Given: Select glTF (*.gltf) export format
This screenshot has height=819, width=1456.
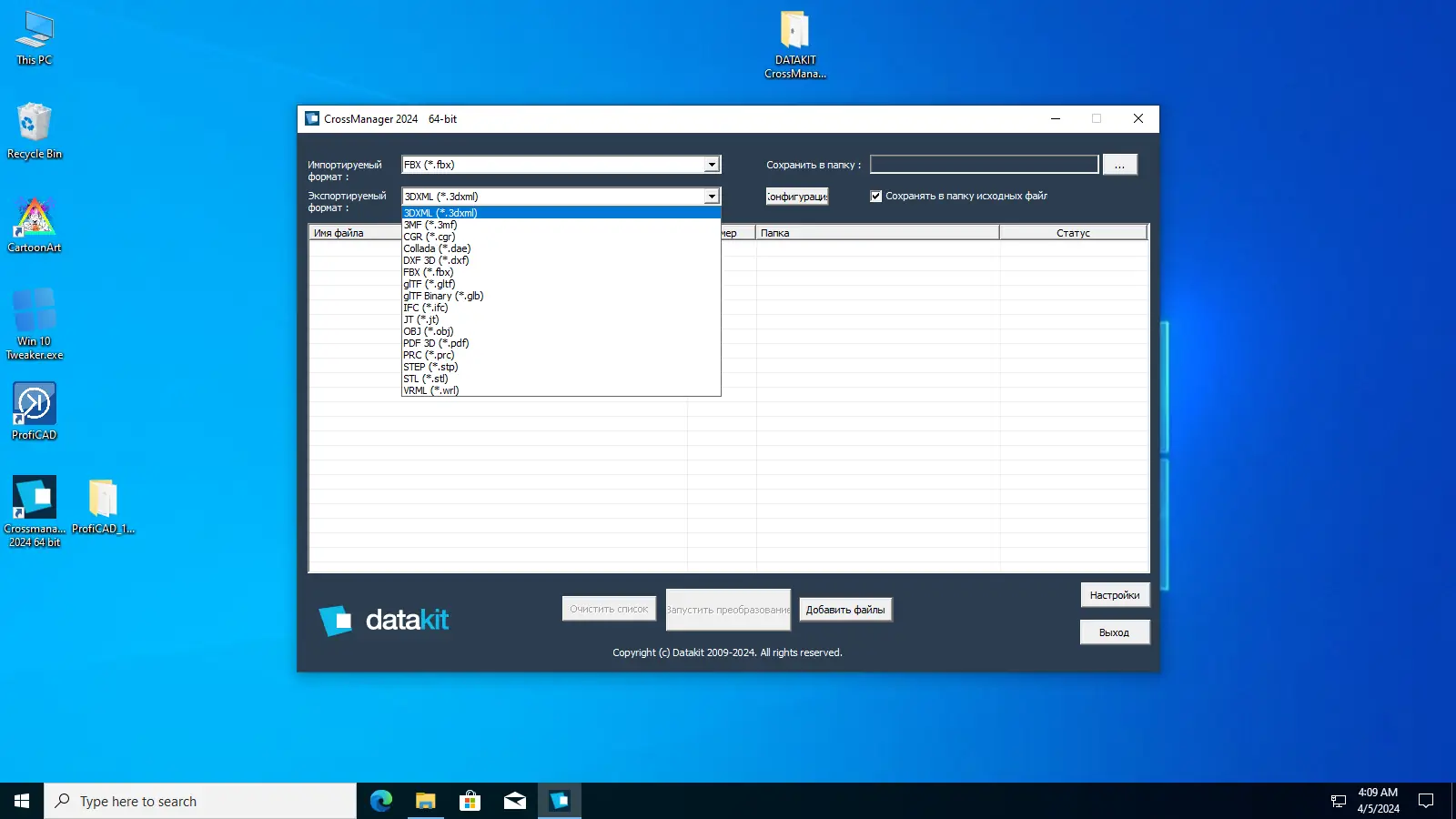Looking at the screenshot, I should tap(561, 284).
